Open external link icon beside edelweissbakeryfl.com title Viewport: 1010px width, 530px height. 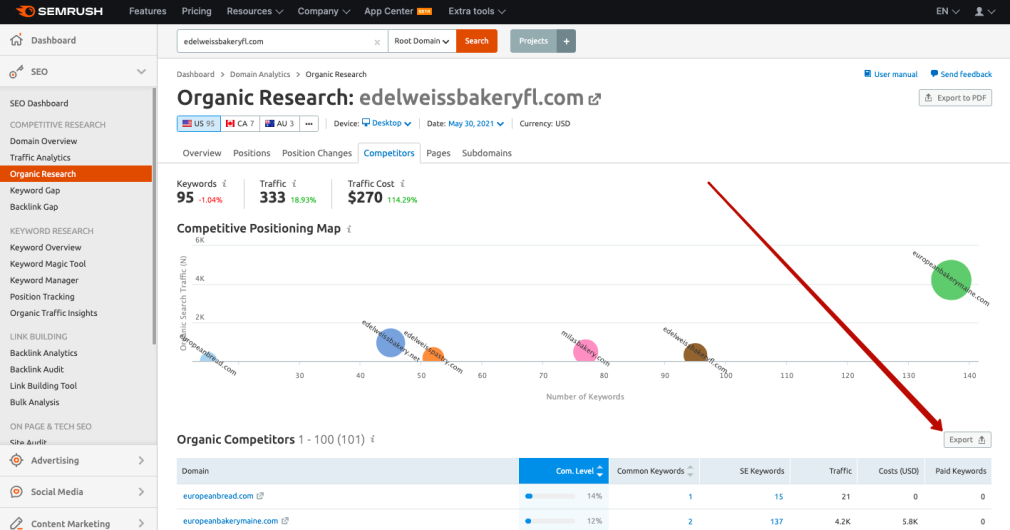[x=595, y=99]
